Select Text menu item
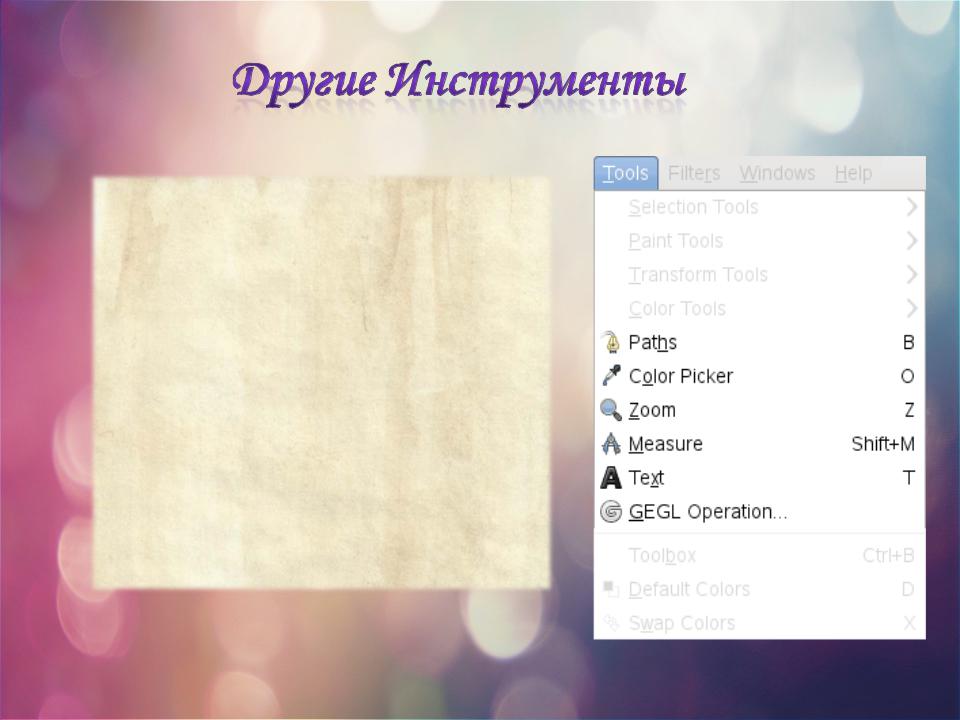 [759, 478]
